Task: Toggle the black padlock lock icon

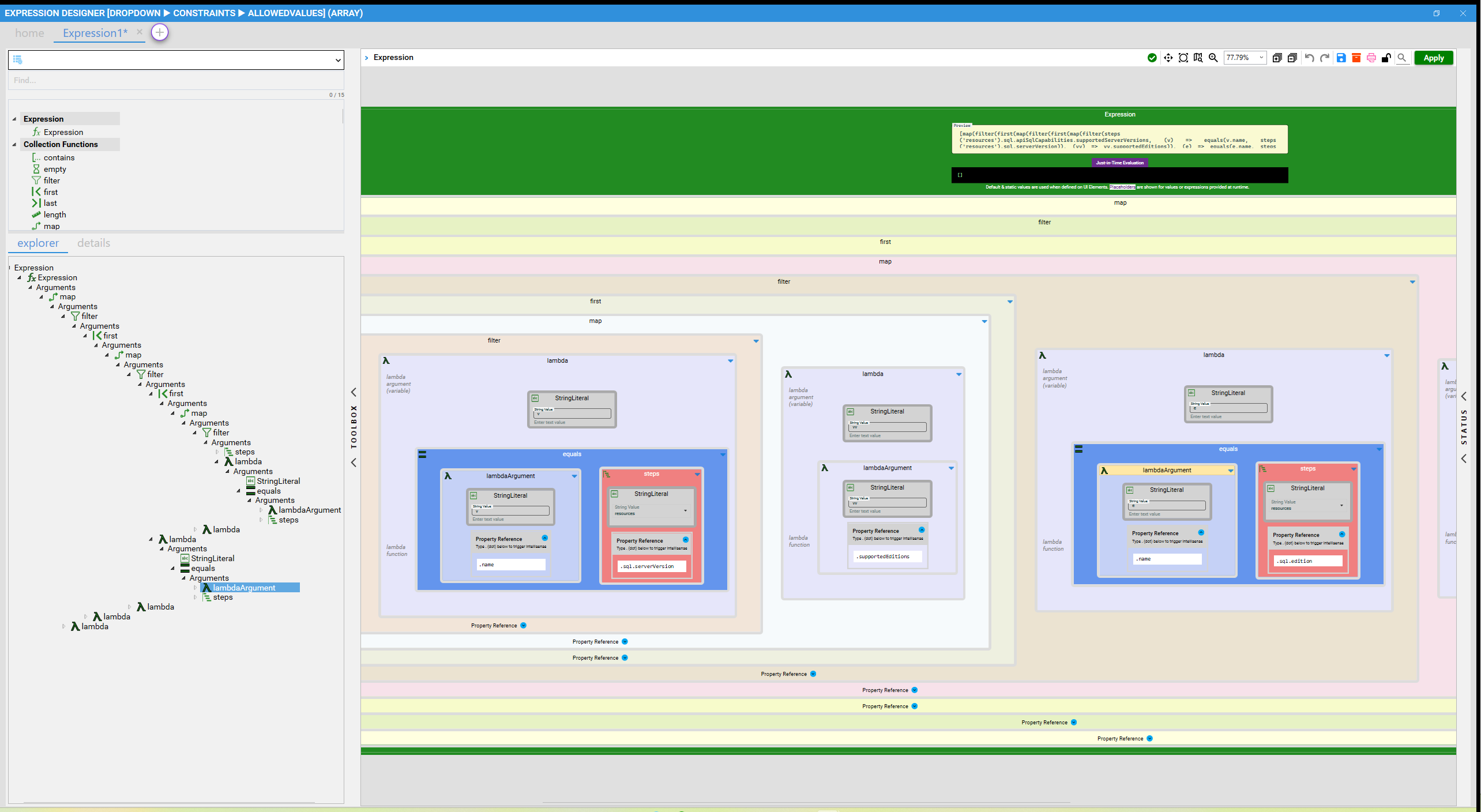Action: [x=1386, y=58]
